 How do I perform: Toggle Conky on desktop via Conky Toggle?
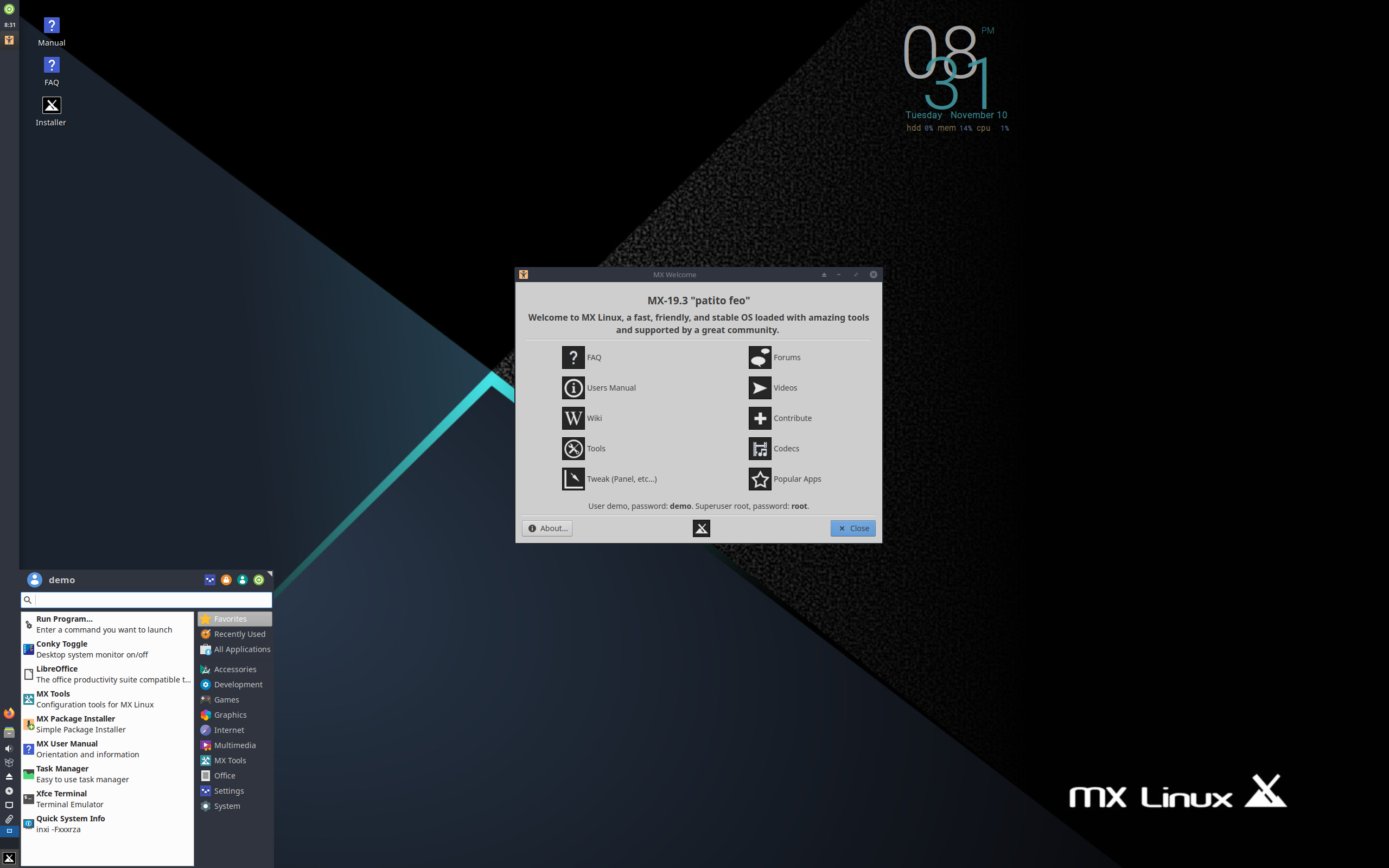coord(107,648)
